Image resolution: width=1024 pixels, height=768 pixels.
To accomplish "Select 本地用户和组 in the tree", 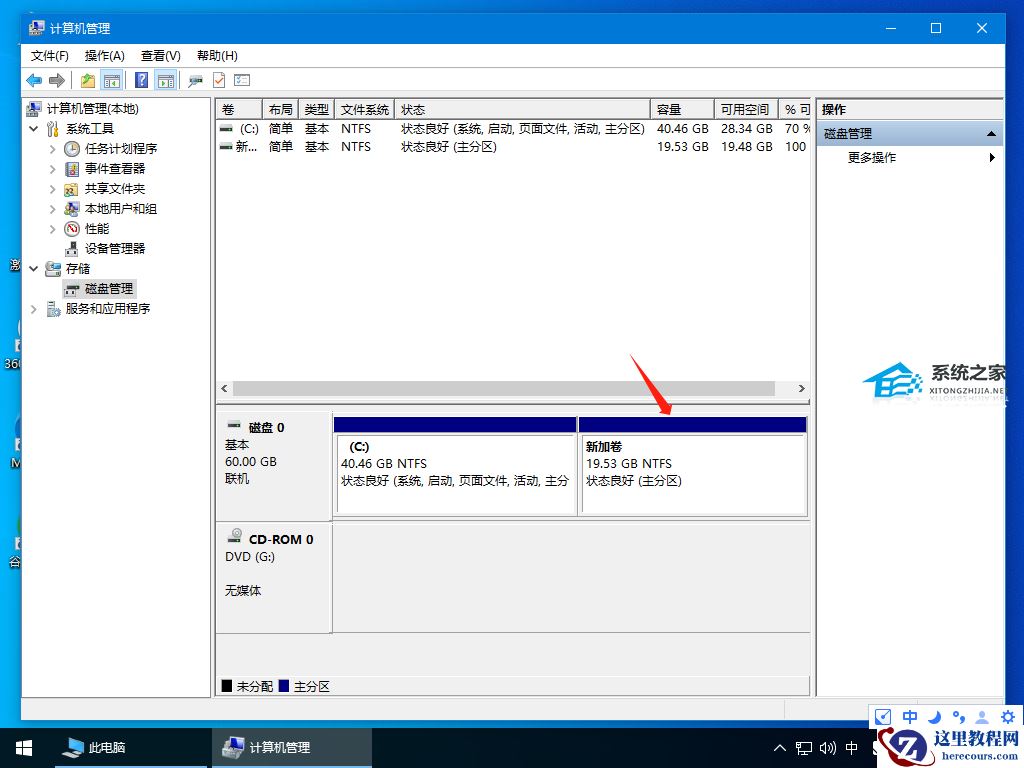I will click(121, 208).
